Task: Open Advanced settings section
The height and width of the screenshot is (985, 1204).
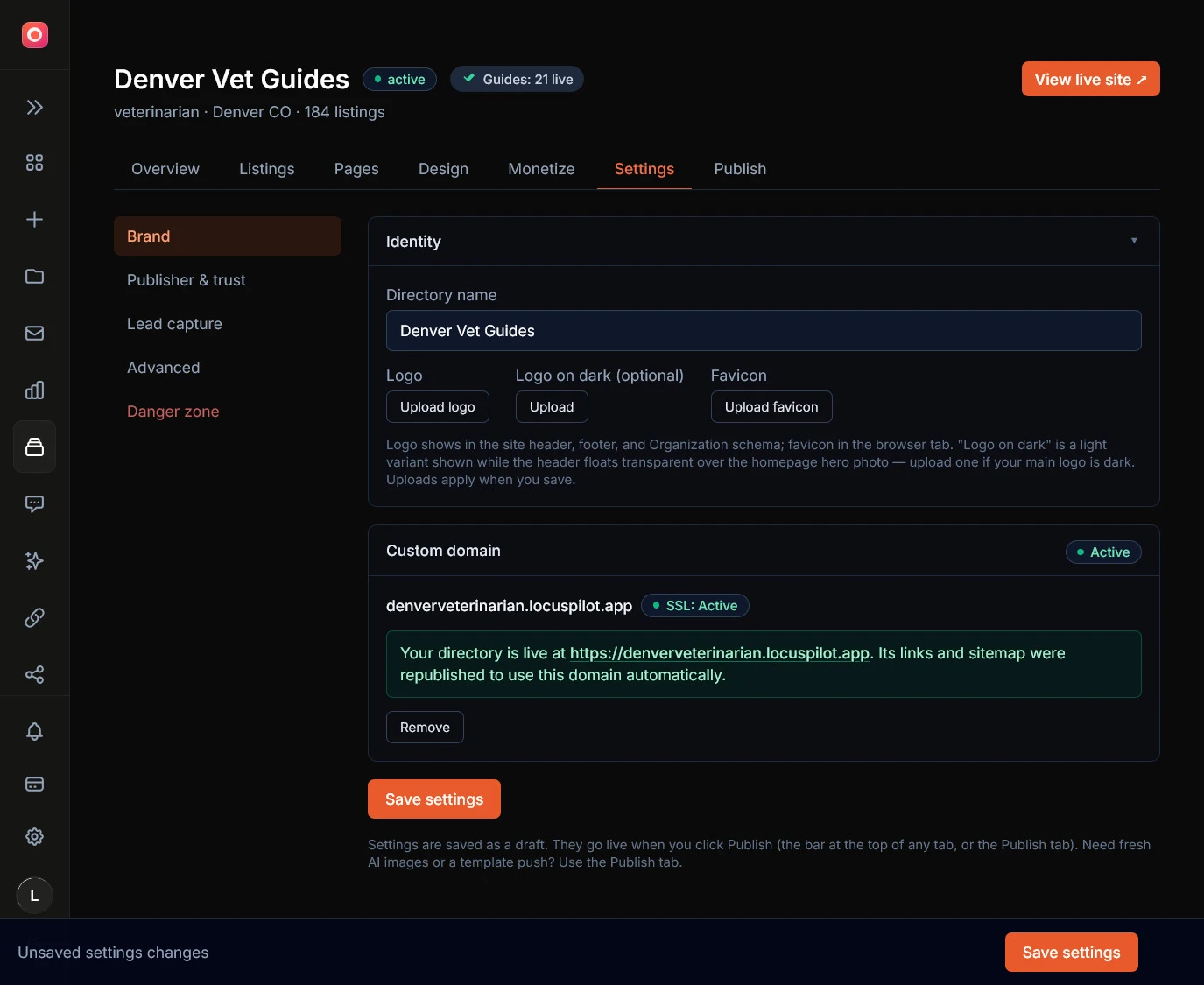Action: click(228, 368)
